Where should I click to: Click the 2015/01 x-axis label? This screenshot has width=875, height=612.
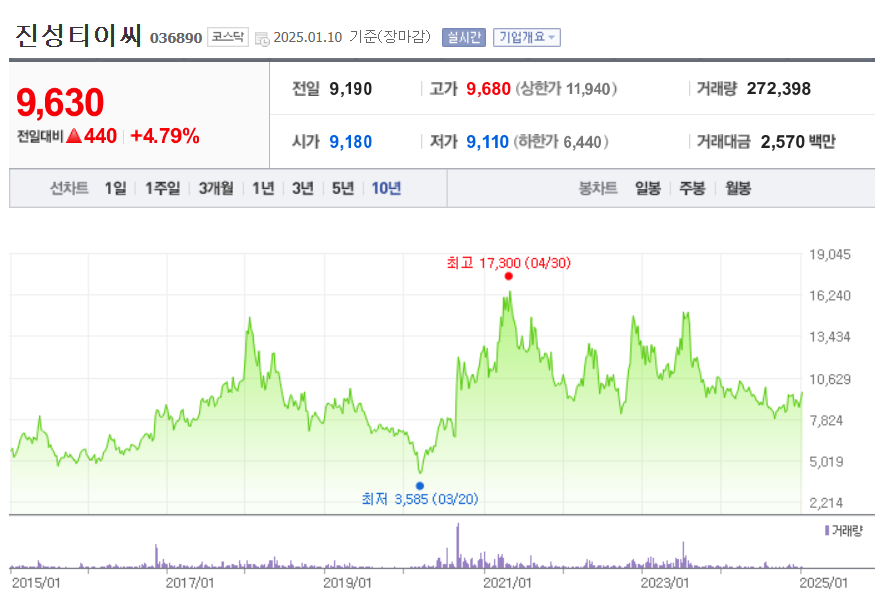click(36, 583)
